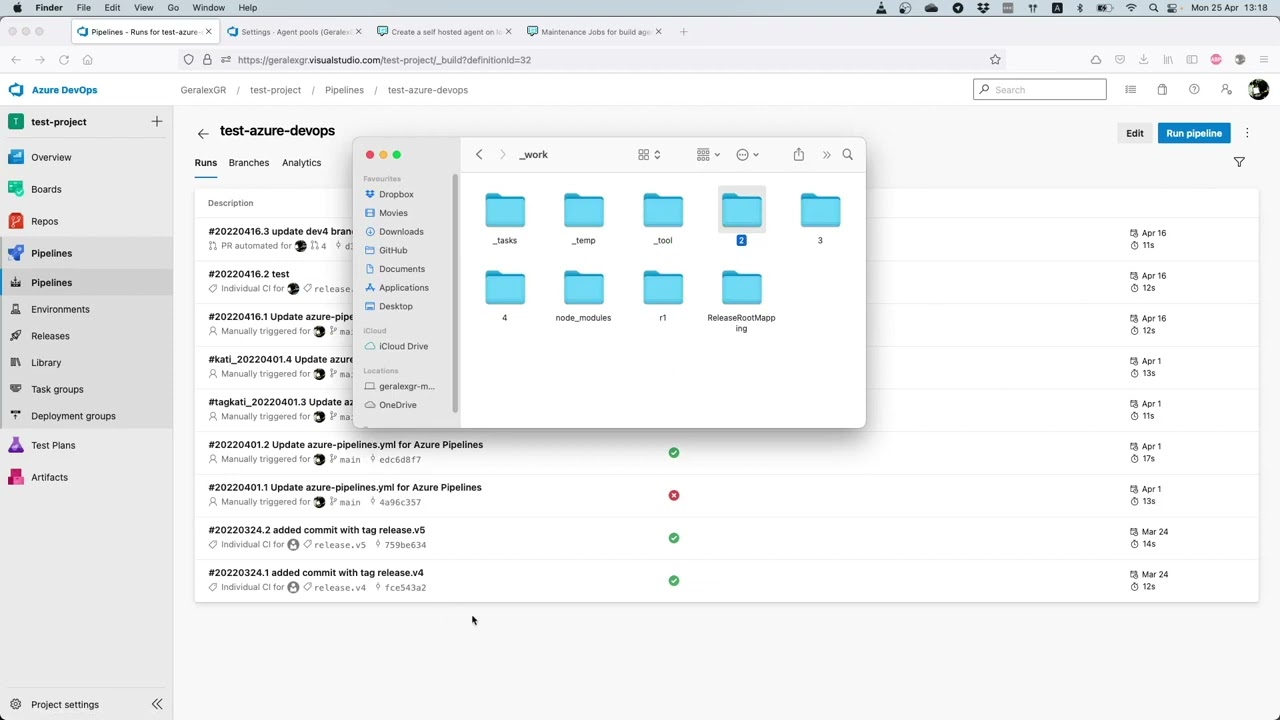The height and width of the screenshot is (720, 1280).
Task: Switch to the Runs tab
Action: tap(205, 163)
